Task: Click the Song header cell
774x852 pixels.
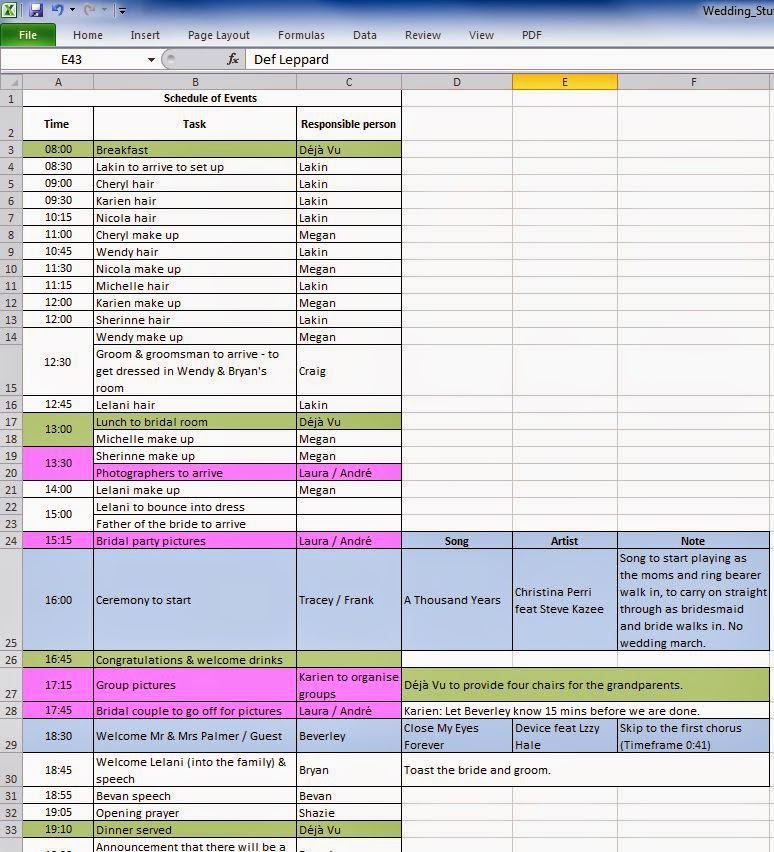Action: [x=457, y=541]
